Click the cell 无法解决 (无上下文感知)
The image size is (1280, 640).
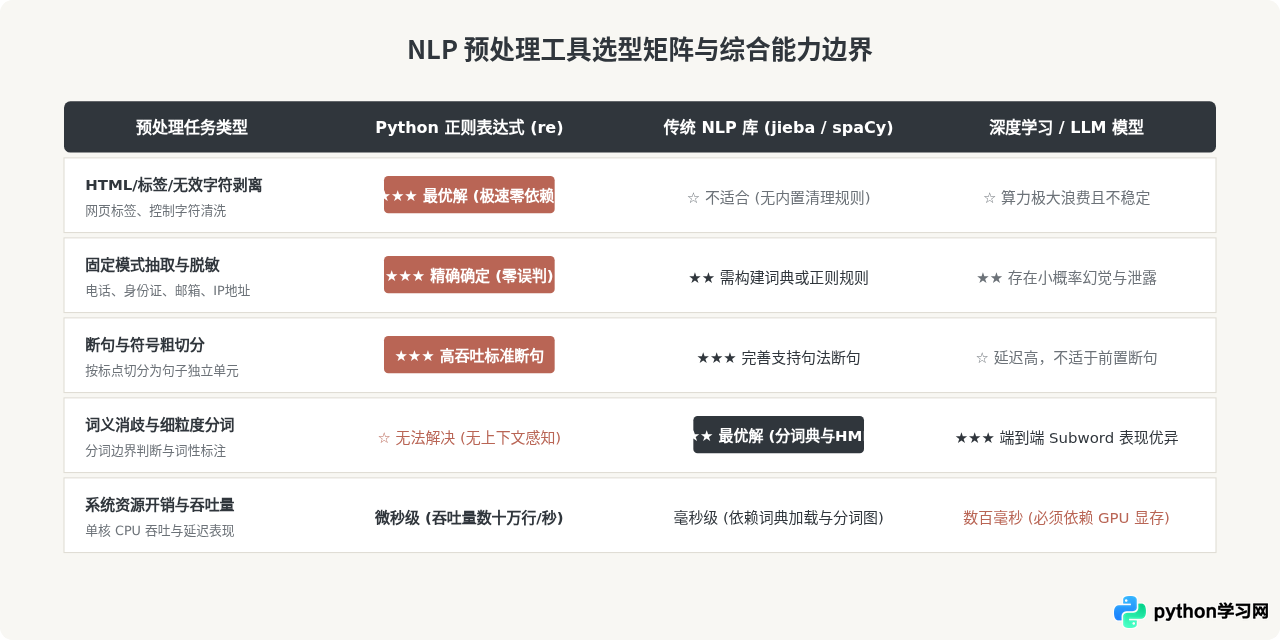(469, 438)
